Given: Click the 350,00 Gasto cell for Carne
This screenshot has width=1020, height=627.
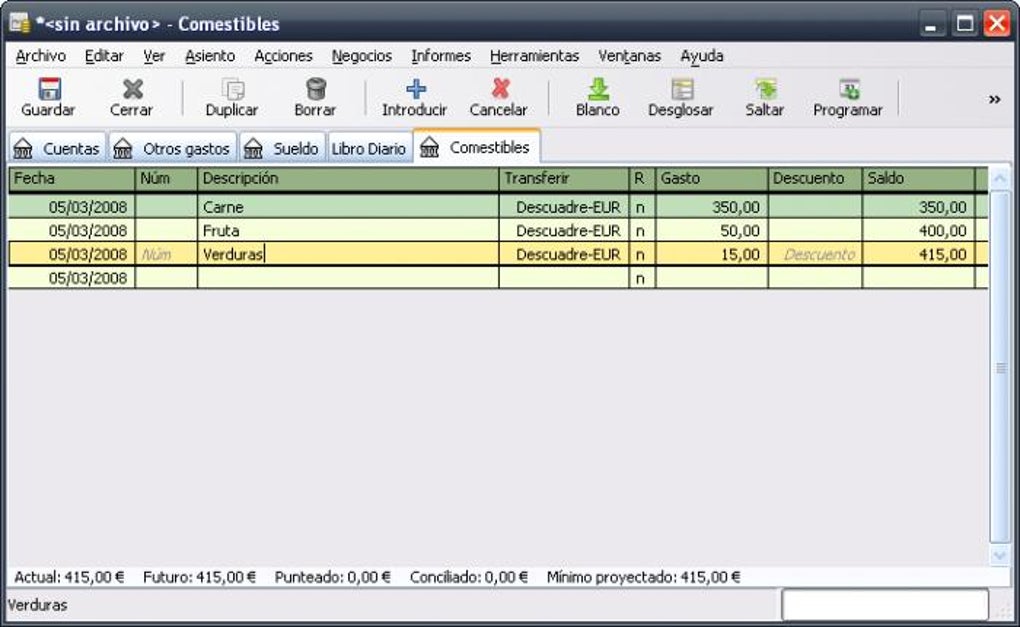Looking at the screenshot, I should pos(712,207).
